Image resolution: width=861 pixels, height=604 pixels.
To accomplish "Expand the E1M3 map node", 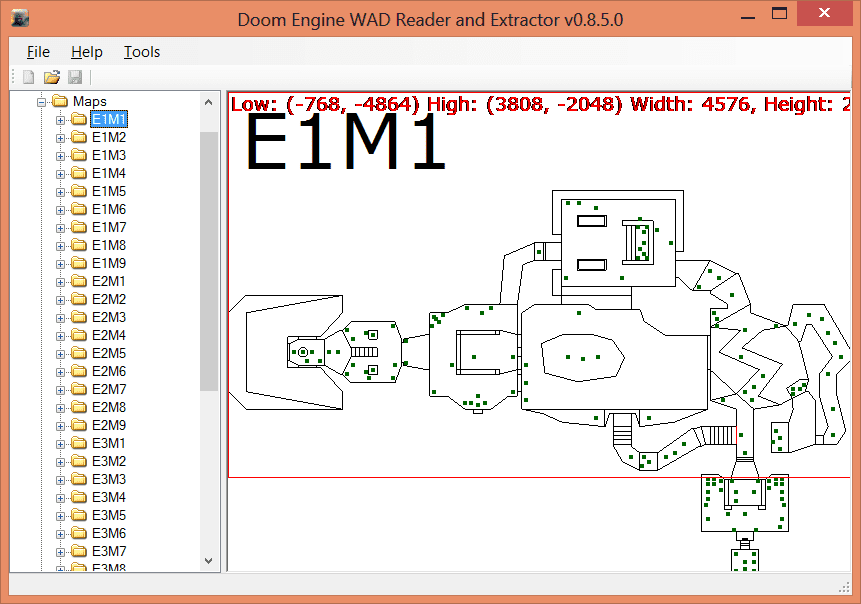I will [x=60, y=156].
